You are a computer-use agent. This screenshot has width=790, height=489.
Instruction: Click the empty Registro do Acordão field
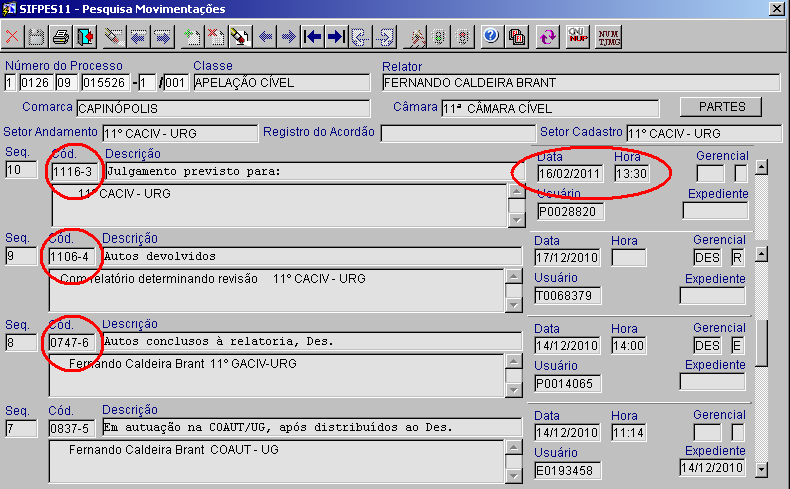tap(458, 133)
